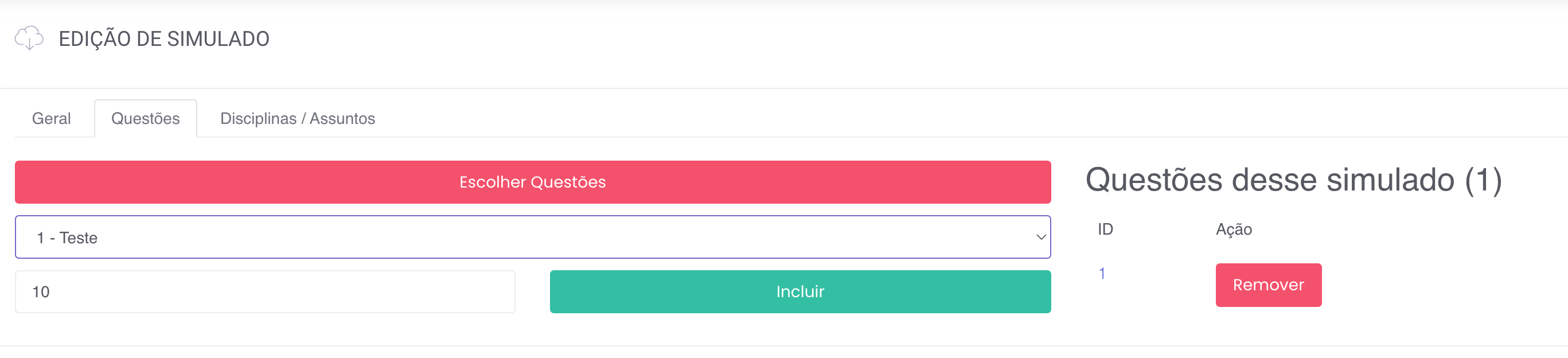Click the cloud download icon

click(29, 38)
